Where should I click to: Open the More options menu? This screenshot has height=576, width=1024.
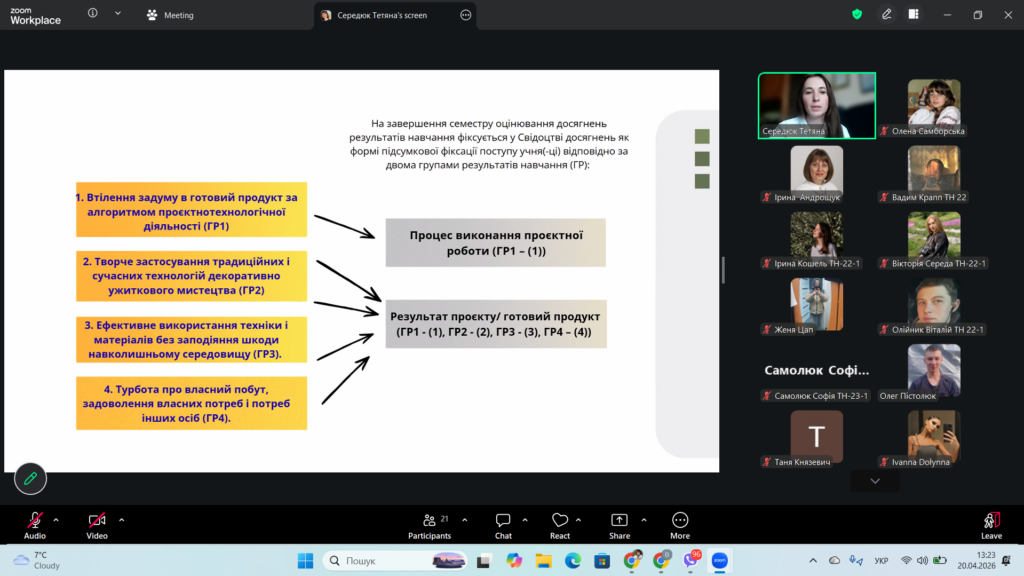pos(680,523)
